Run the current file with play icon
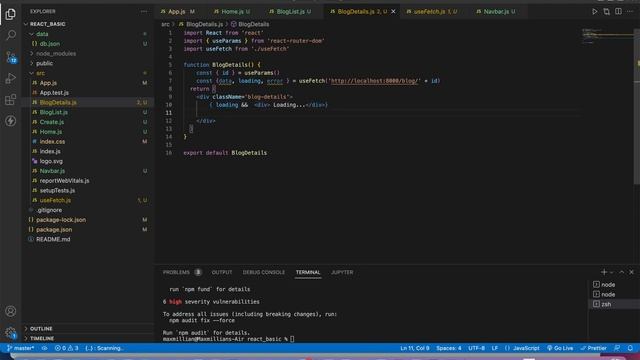The height and width of the screenshot is (360, 640). click(595, 11)
